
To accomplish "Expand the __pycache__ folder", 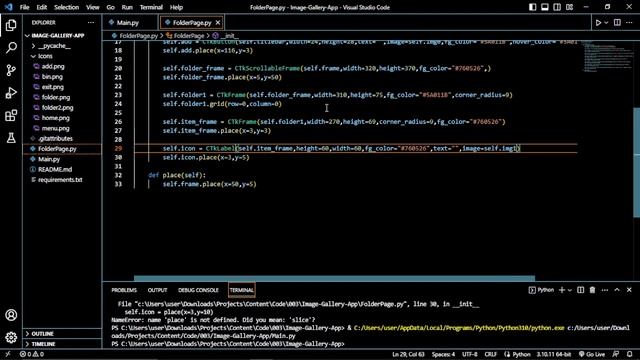I will tap(62, 46).
